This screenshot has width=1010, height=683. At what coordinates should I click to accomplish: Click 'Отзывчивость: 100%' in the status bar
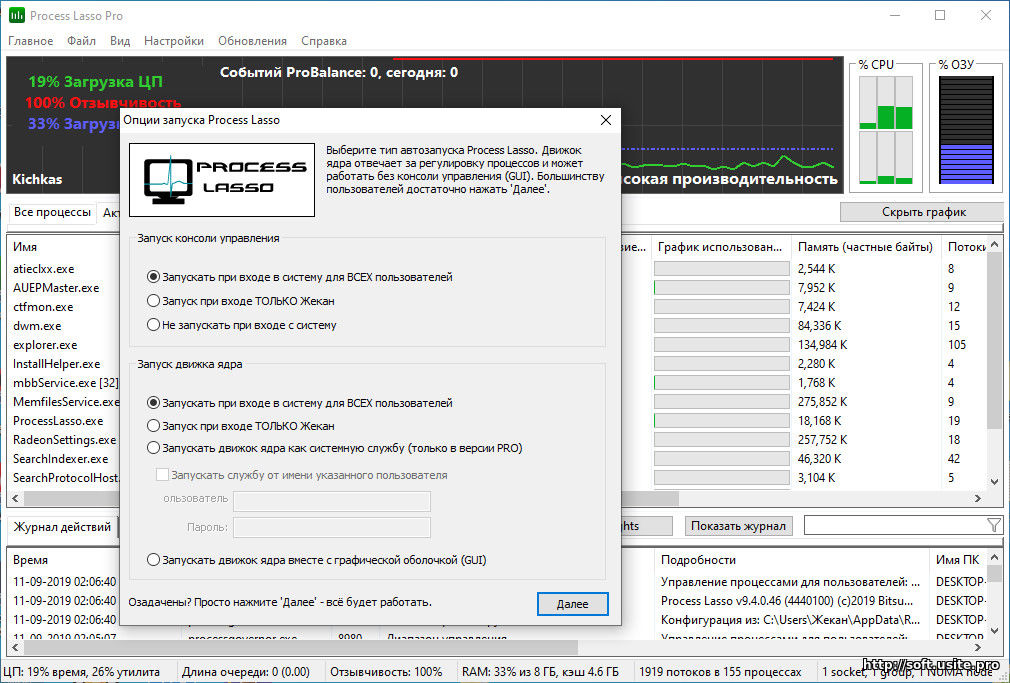point(386,672)
